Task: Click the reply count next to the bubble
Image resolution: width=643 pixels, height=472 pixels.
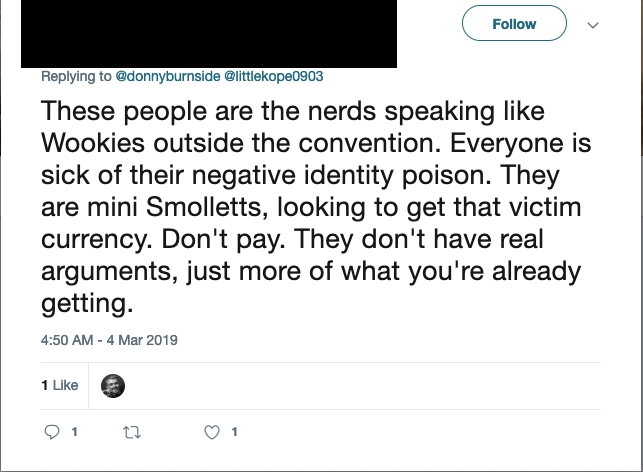Action: pos(74,432)
